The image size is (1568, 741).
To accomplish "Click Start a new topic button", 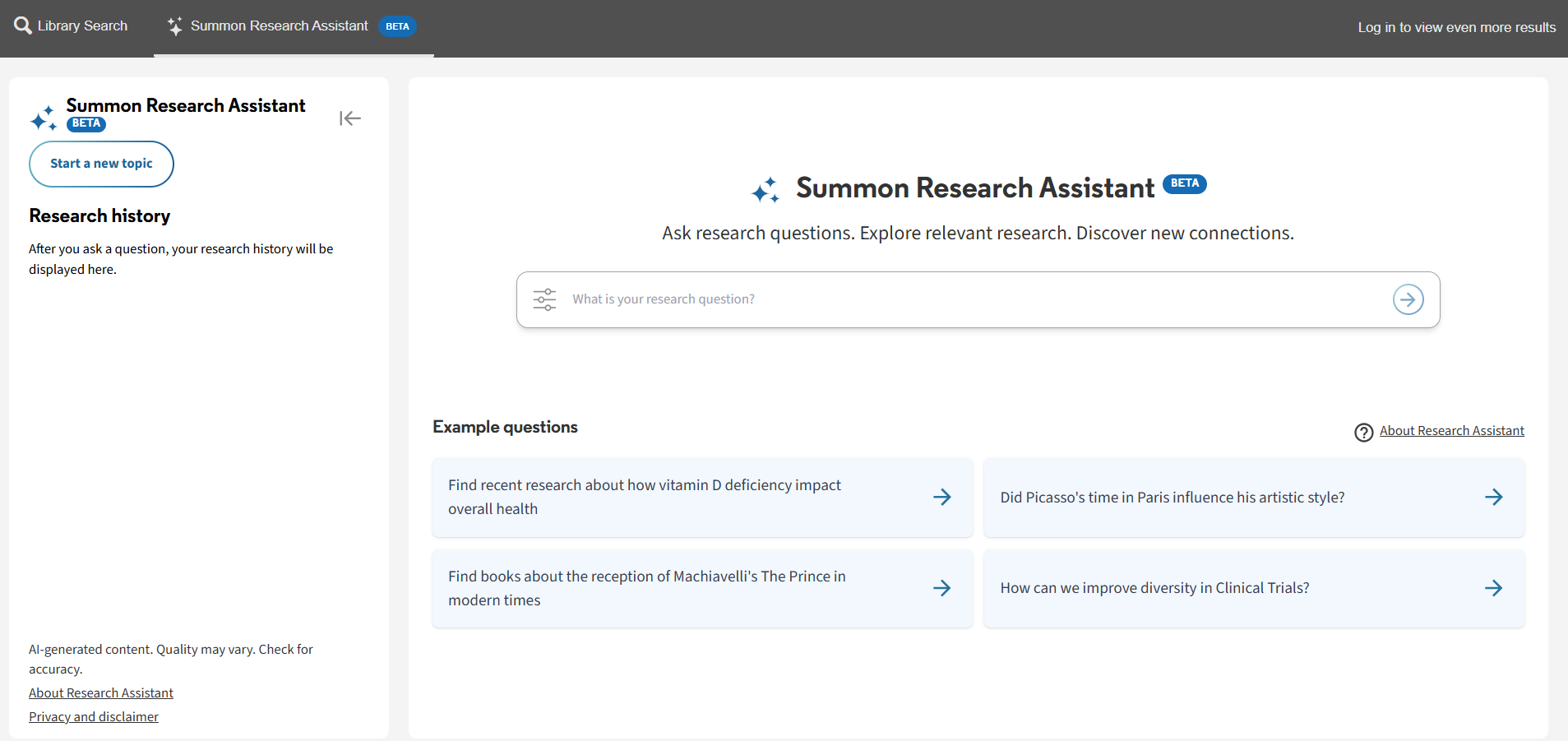I will click(x=101, y=164).
